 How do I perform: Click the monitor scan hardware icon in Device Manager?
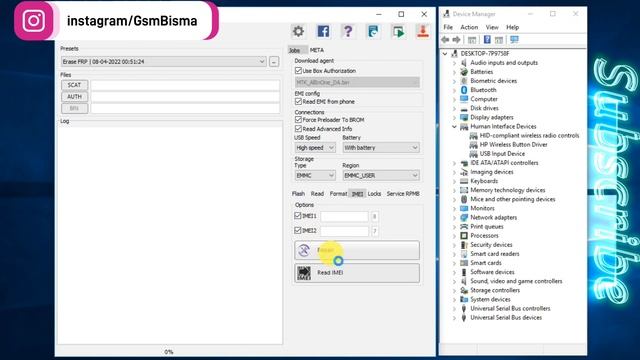coord(514,40)
